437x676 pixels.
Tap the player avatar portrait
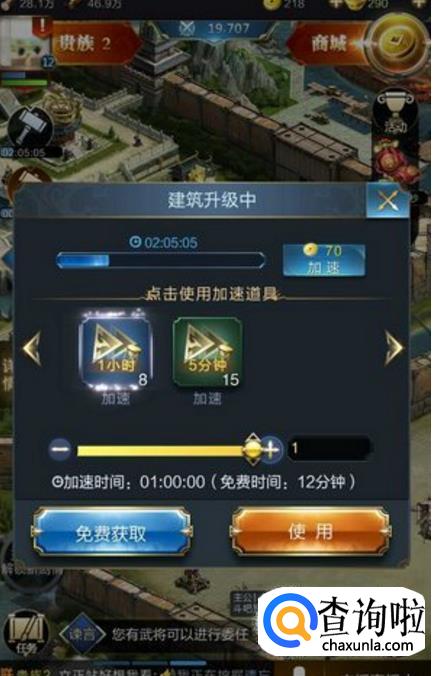coord(22,45)
